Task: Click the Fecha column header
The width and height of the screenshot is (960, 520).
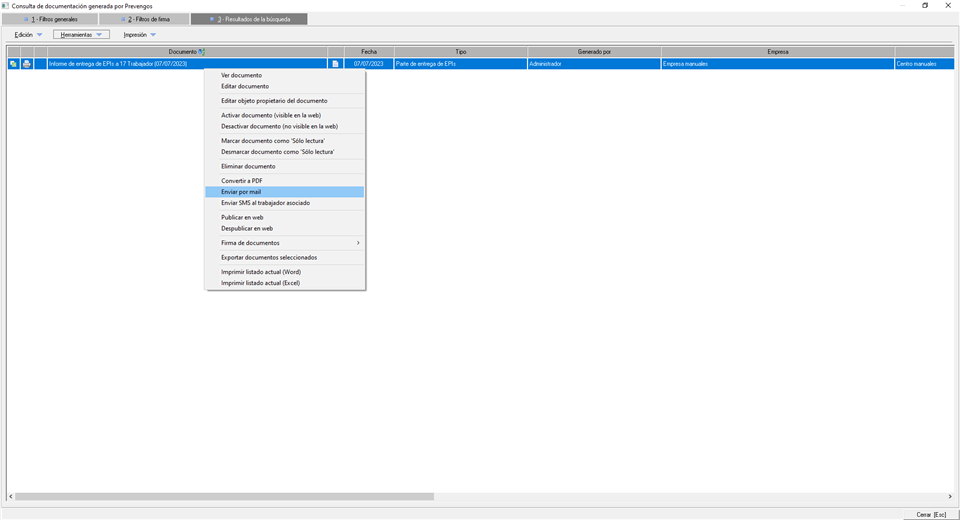Action: click(x=369, y=52)
